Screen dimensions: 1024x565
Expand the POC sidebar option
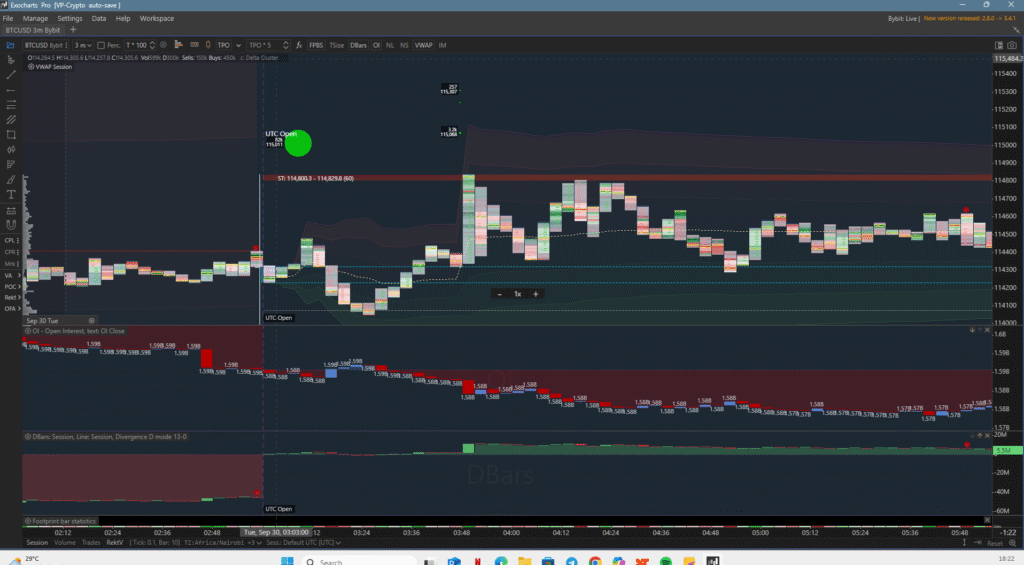click(x=12, y=286)
